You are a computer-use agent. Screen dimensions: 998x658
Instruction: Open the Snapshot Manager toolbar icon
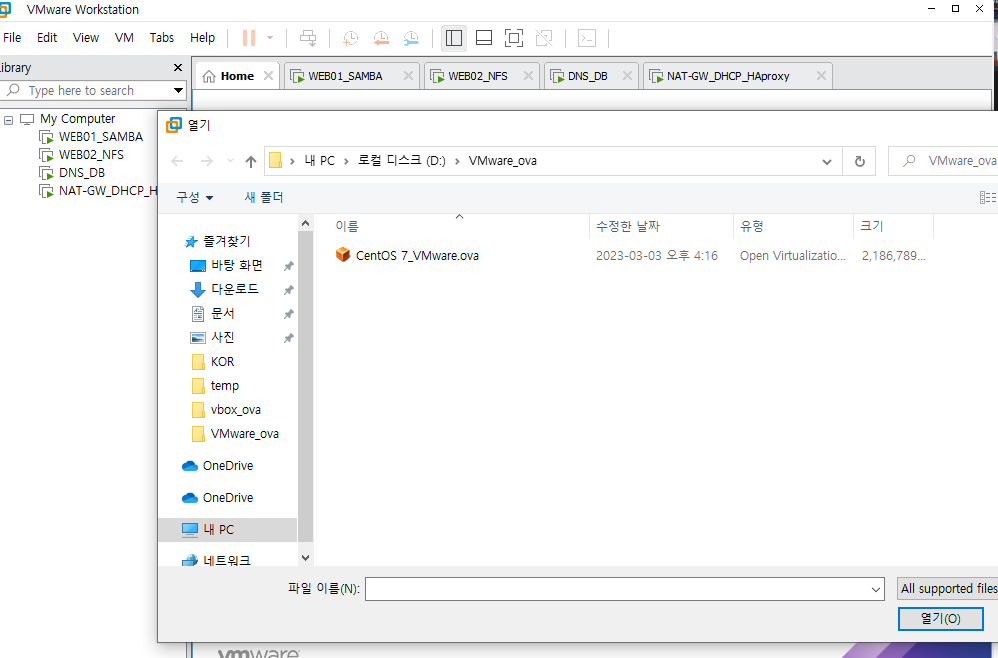[x=411, y=38]
